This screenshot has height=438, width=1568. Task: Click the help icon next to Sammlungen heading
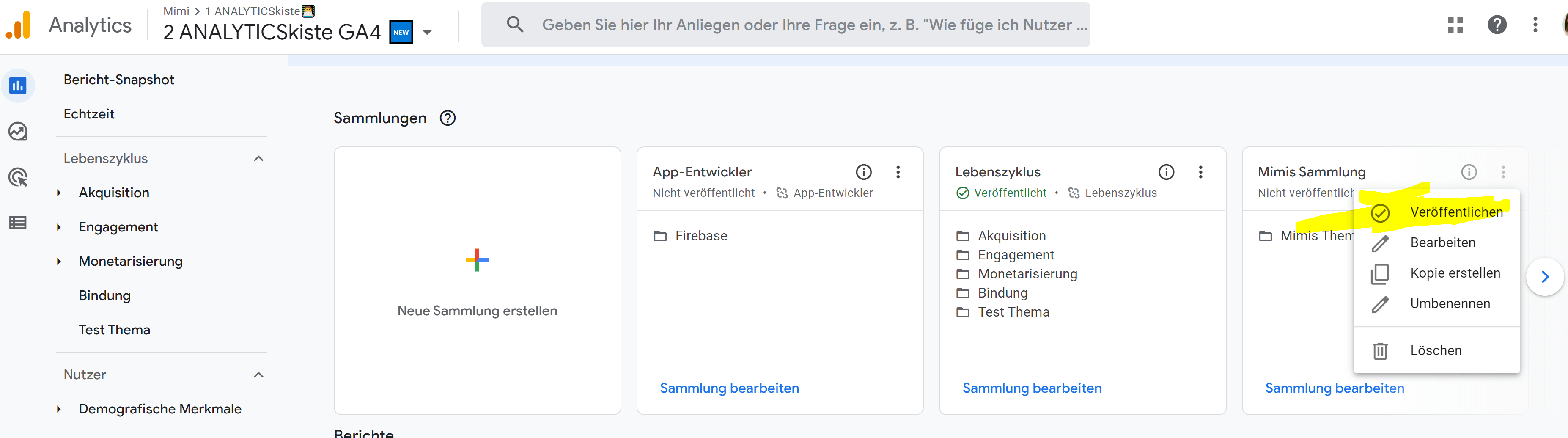coord(448,118)
